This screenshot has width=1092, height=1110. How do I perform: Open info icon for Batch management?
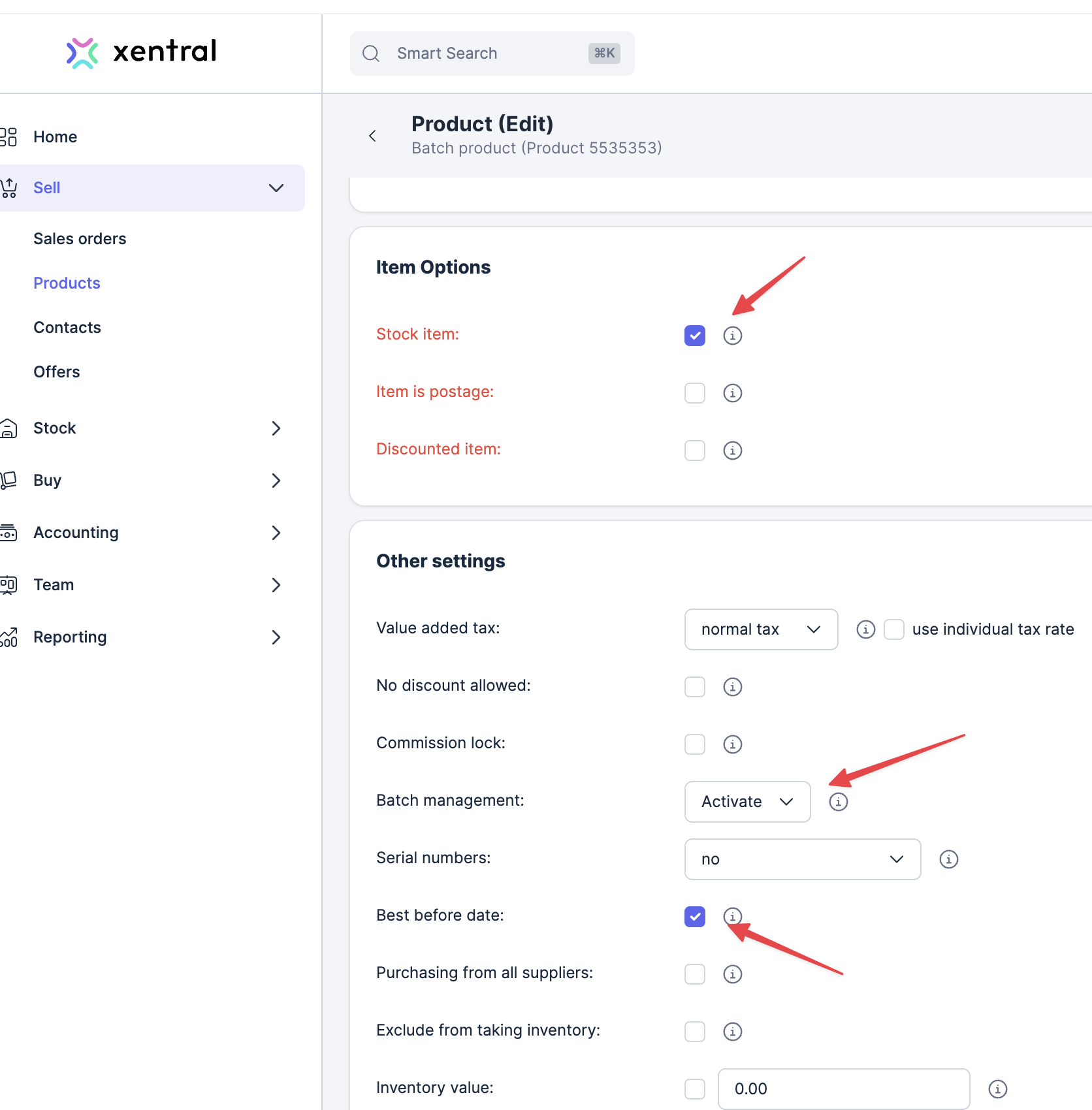pyautogui.click(x=839, y=802)
